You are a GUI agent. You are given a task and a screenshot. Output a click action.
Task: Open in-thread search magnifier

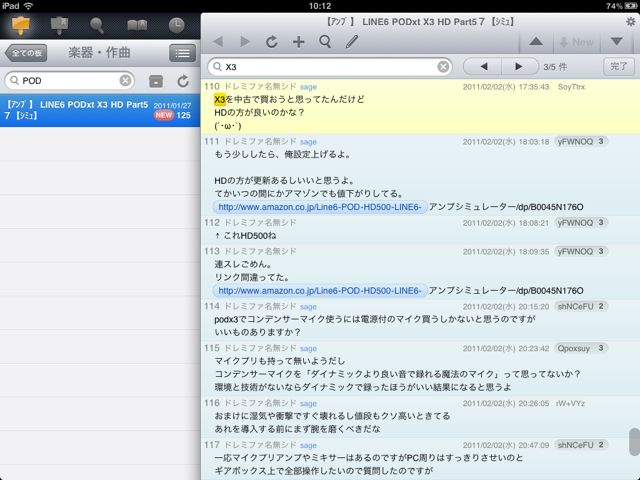point(325,42)
